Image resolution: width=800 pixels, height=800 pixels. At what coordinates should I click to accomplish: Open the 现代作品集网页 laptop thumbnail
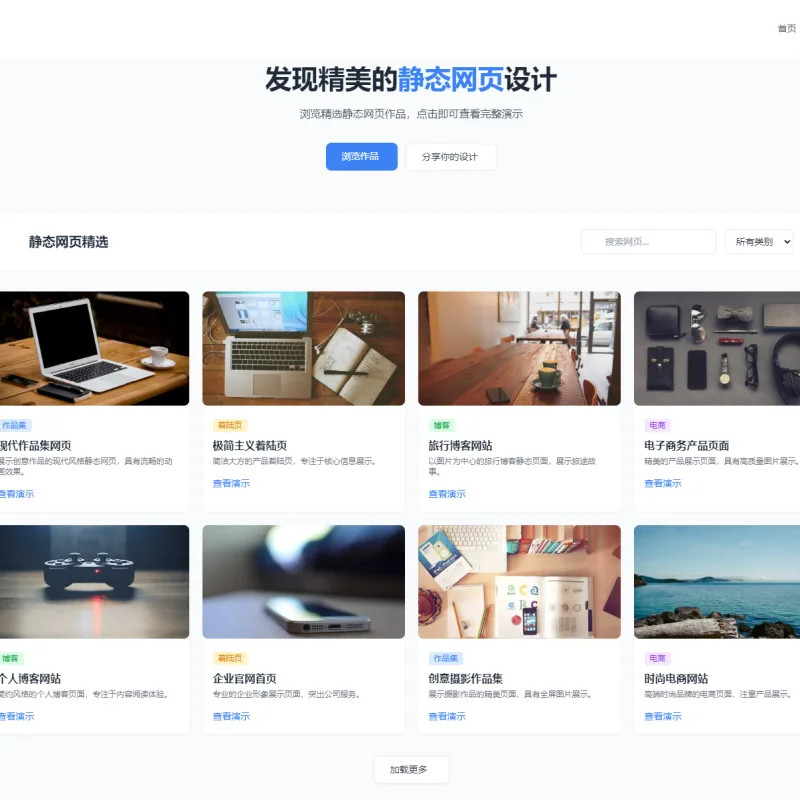pyautogui.click(x=94, y=348)
